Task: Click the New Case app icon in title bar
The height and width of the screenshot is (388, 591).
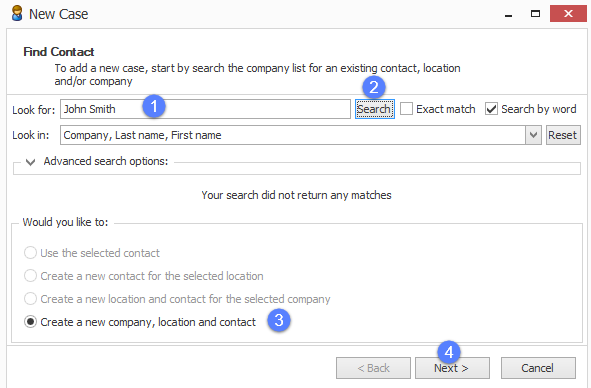Action: coord(17,14)
